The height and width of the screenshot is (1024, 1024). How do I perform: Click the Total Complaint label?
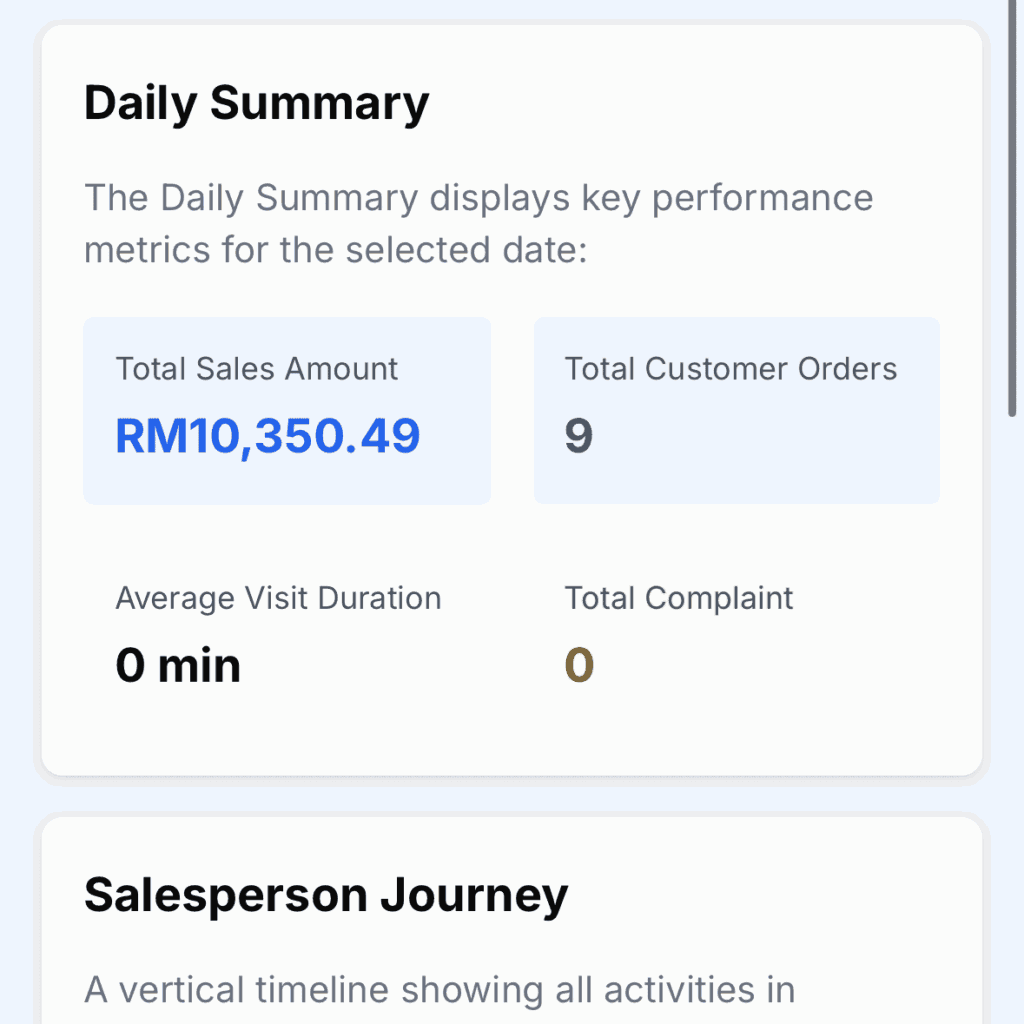click(678, 598)
